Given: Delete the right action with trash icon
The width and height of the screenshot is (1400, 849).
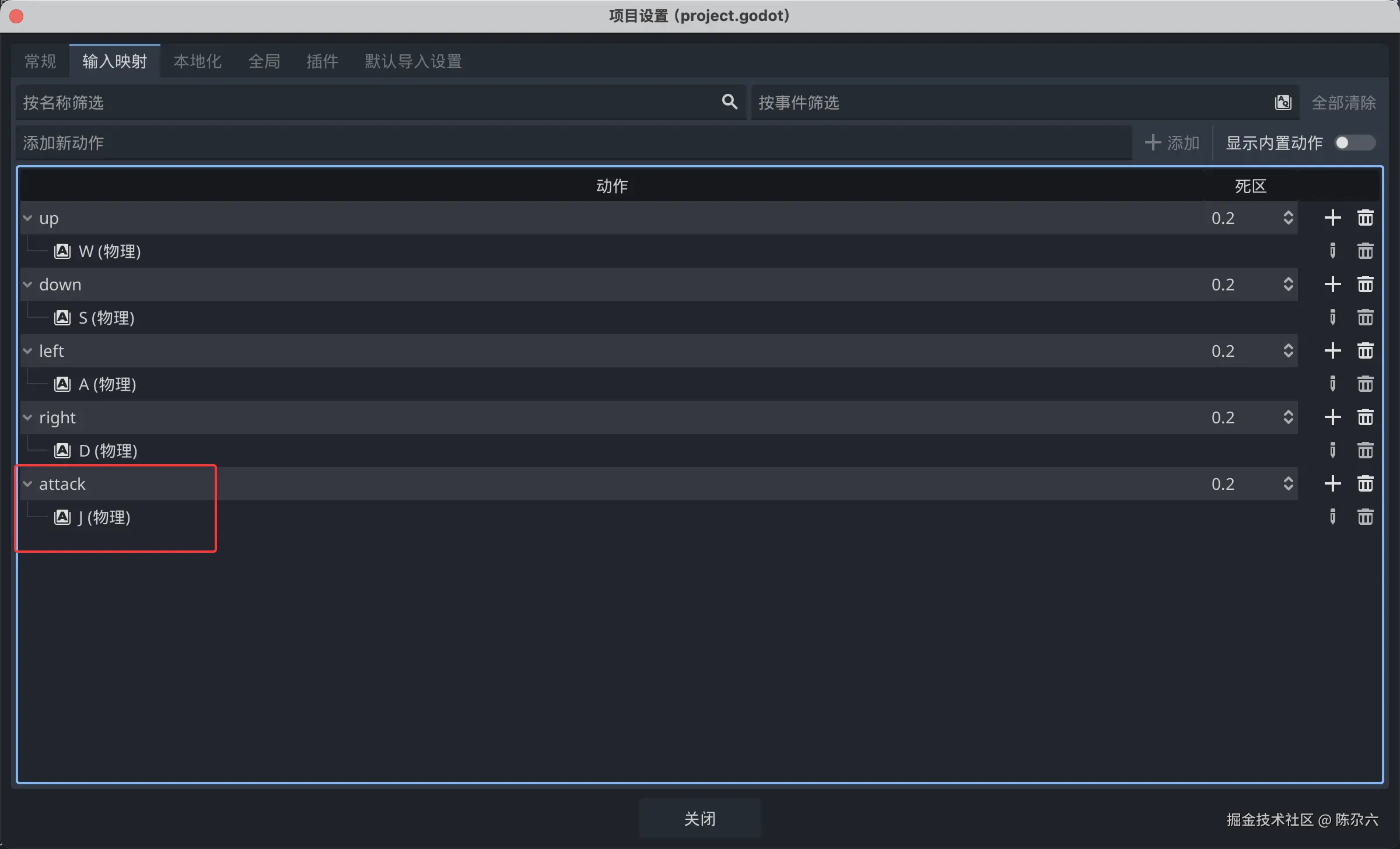Looking at the screenshot, I should (1365, 418).
